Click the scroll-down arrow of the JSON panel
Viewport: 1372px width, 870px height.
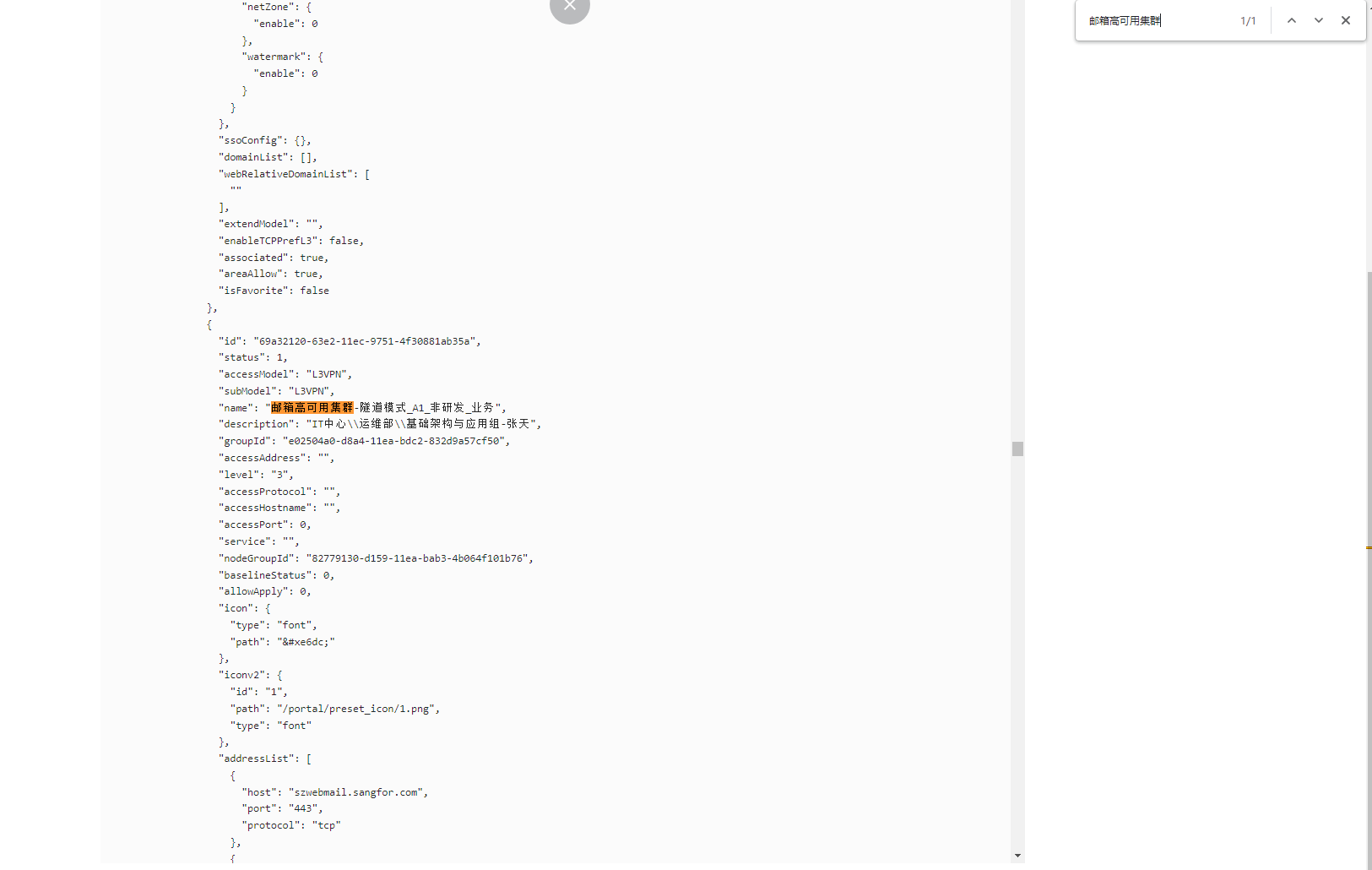tap(1017, 856)
